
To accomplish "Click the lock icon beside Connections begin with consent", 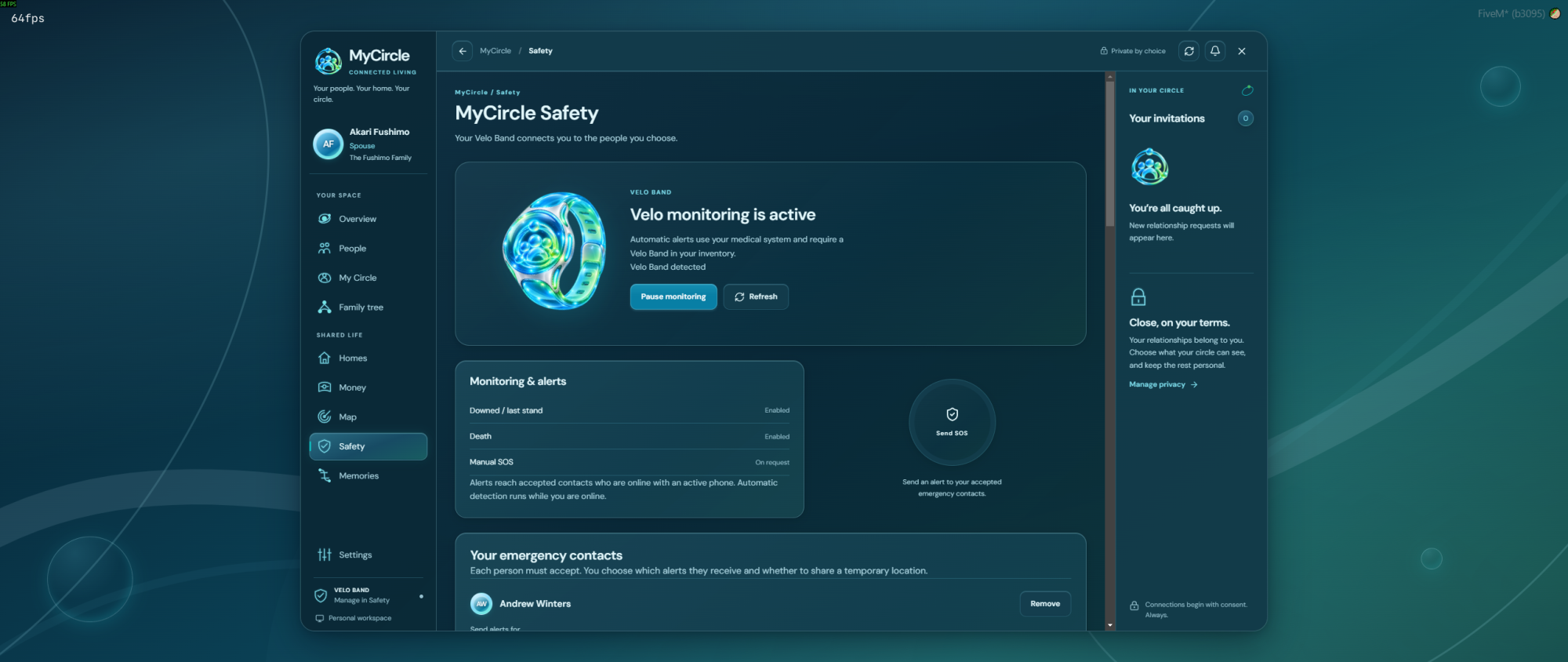I will [x=1134, y=606].
